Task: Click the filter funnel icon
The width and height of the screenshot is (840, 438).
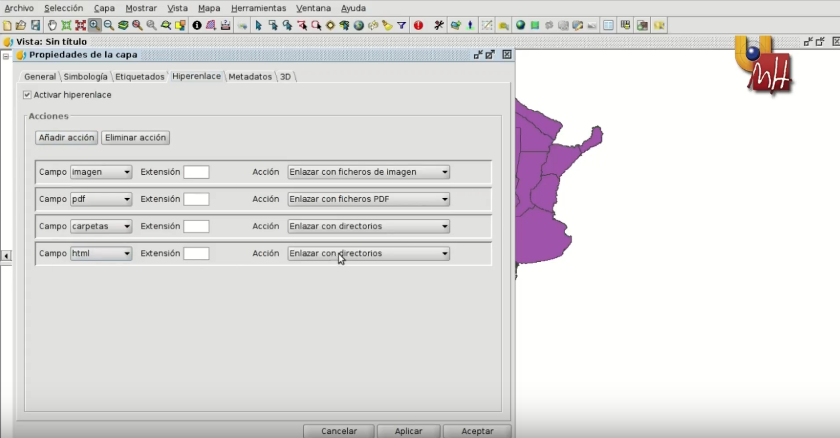Action: 401,25
